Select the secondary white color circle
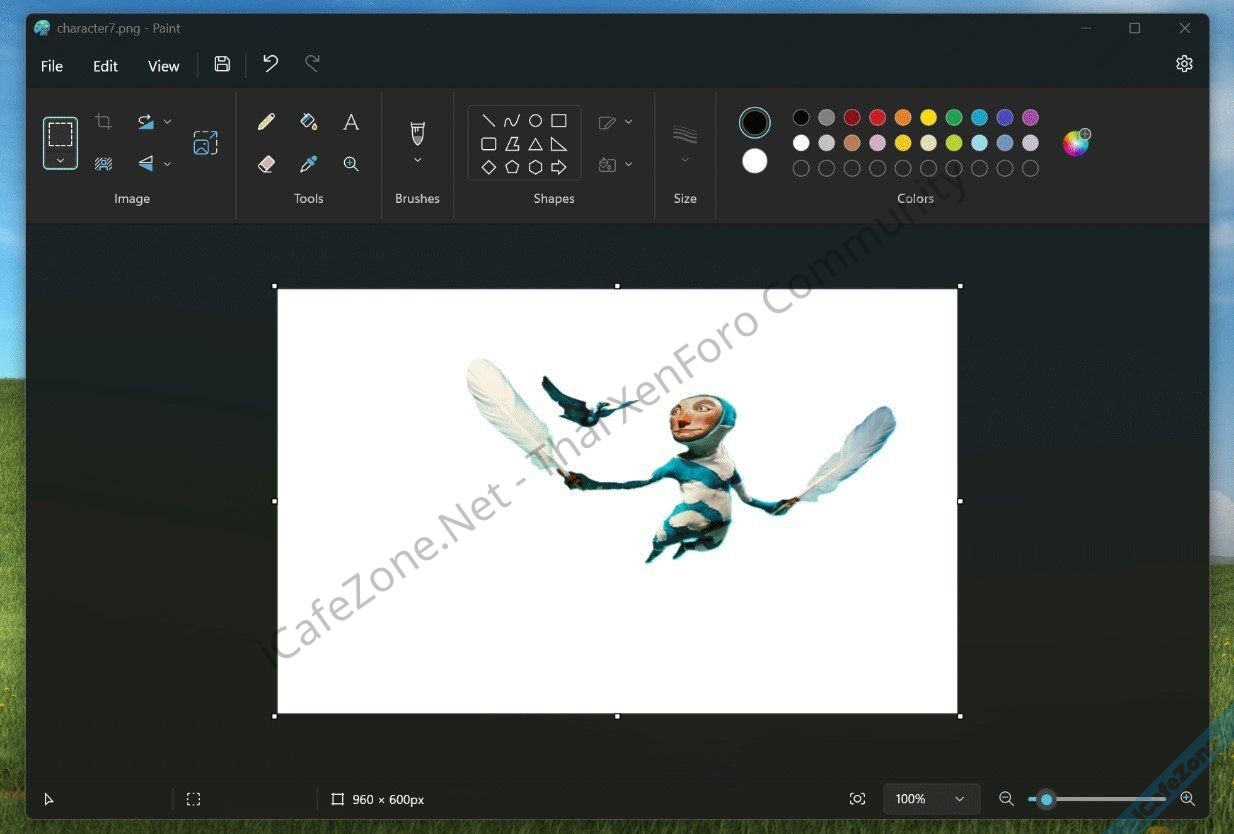This screenshot has width=1234, height=834. [755, 161]
